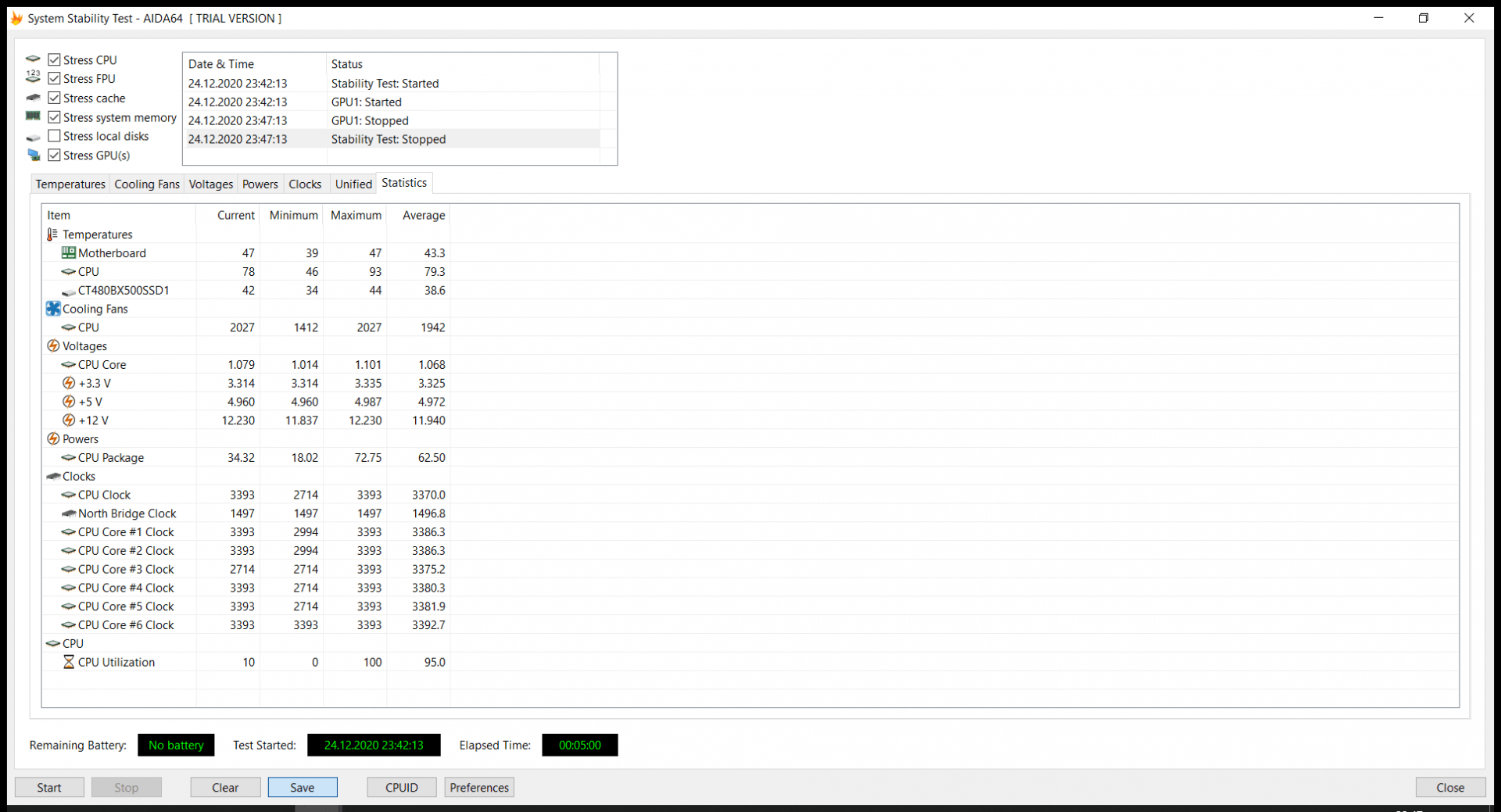Open the Preferences dialog
Viewport: 1501px width, 812px height.
(x=478, y=787)
